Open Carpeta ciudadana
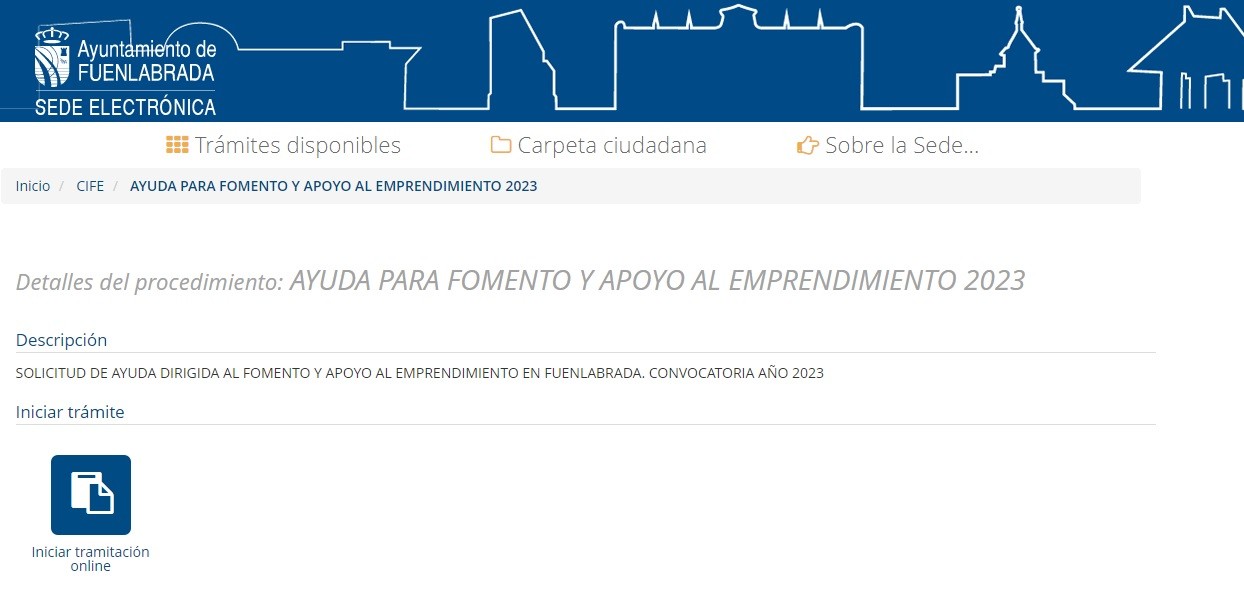 click(x=611, y=144)
